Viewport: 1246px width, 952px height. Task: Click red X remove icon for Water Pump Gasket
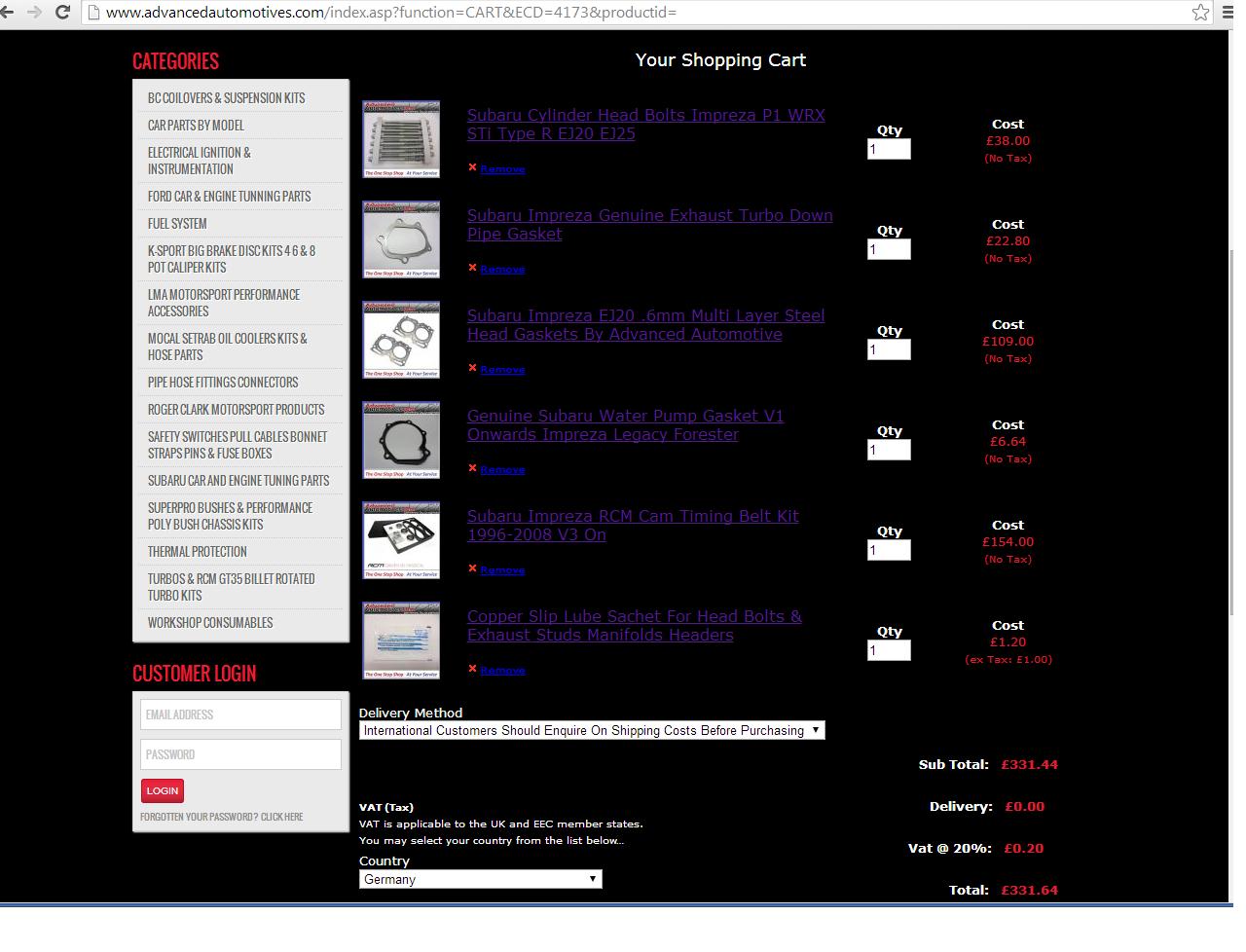(472, 468)
